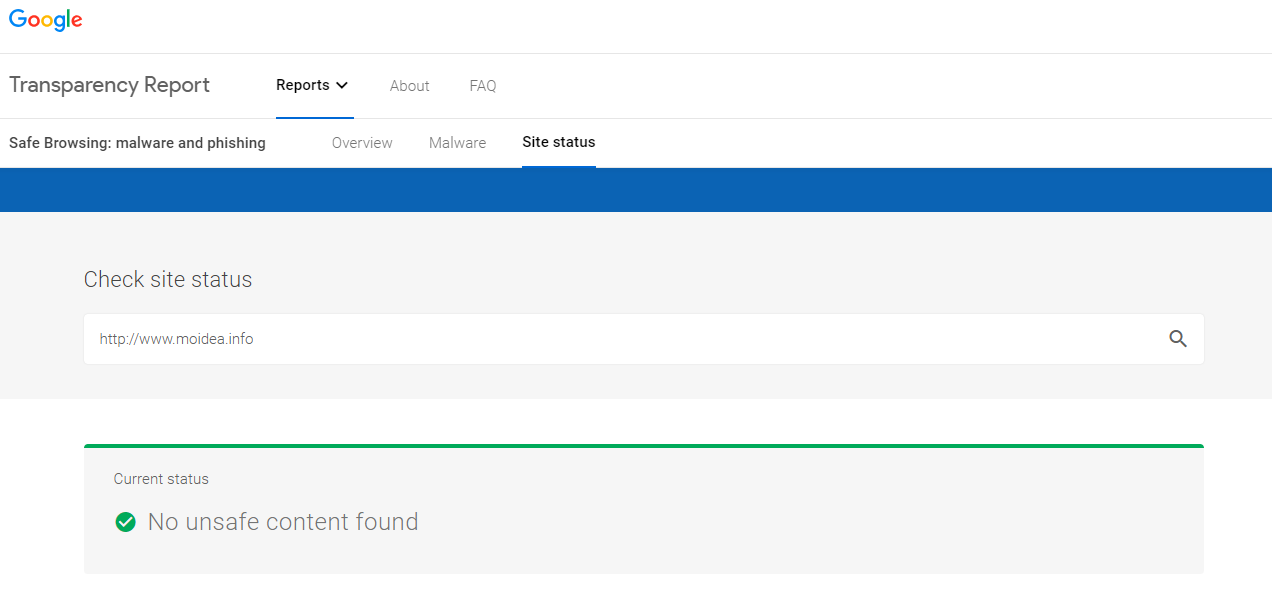This screenshot has height=597, width=1272.
Task: Select the Site status tab
Action: (559, 143)
